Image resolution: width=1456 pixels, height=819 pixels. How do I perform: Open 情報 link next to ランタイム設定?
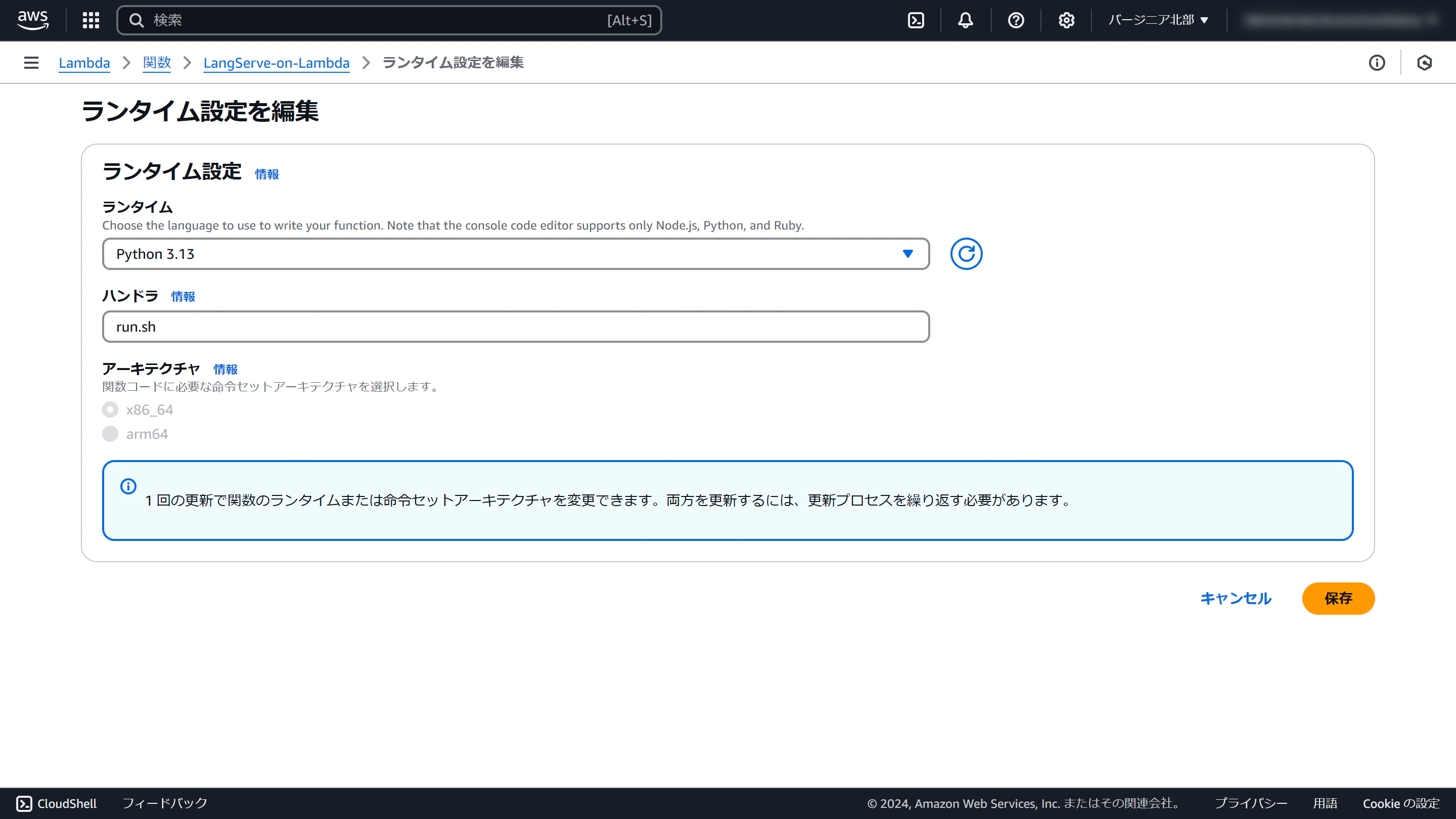click(x=267, y=174)
